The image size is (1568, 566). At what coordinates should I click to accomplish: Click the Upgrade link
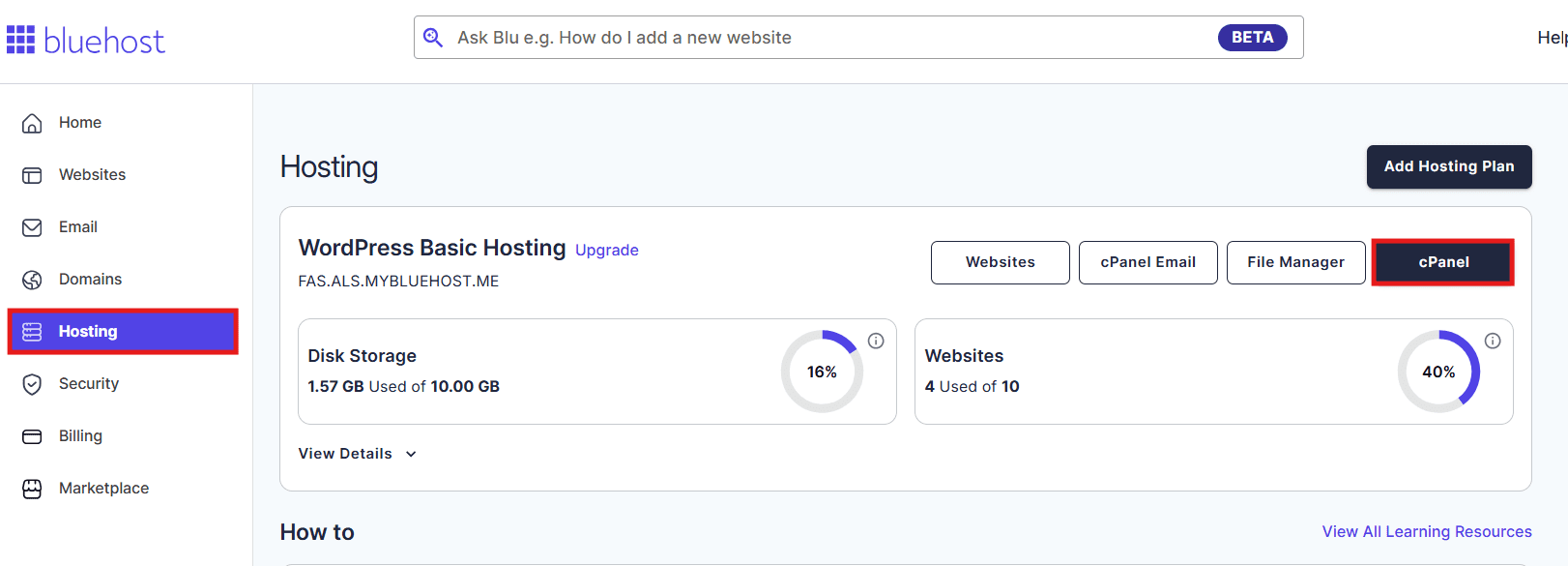pos(607,250)
